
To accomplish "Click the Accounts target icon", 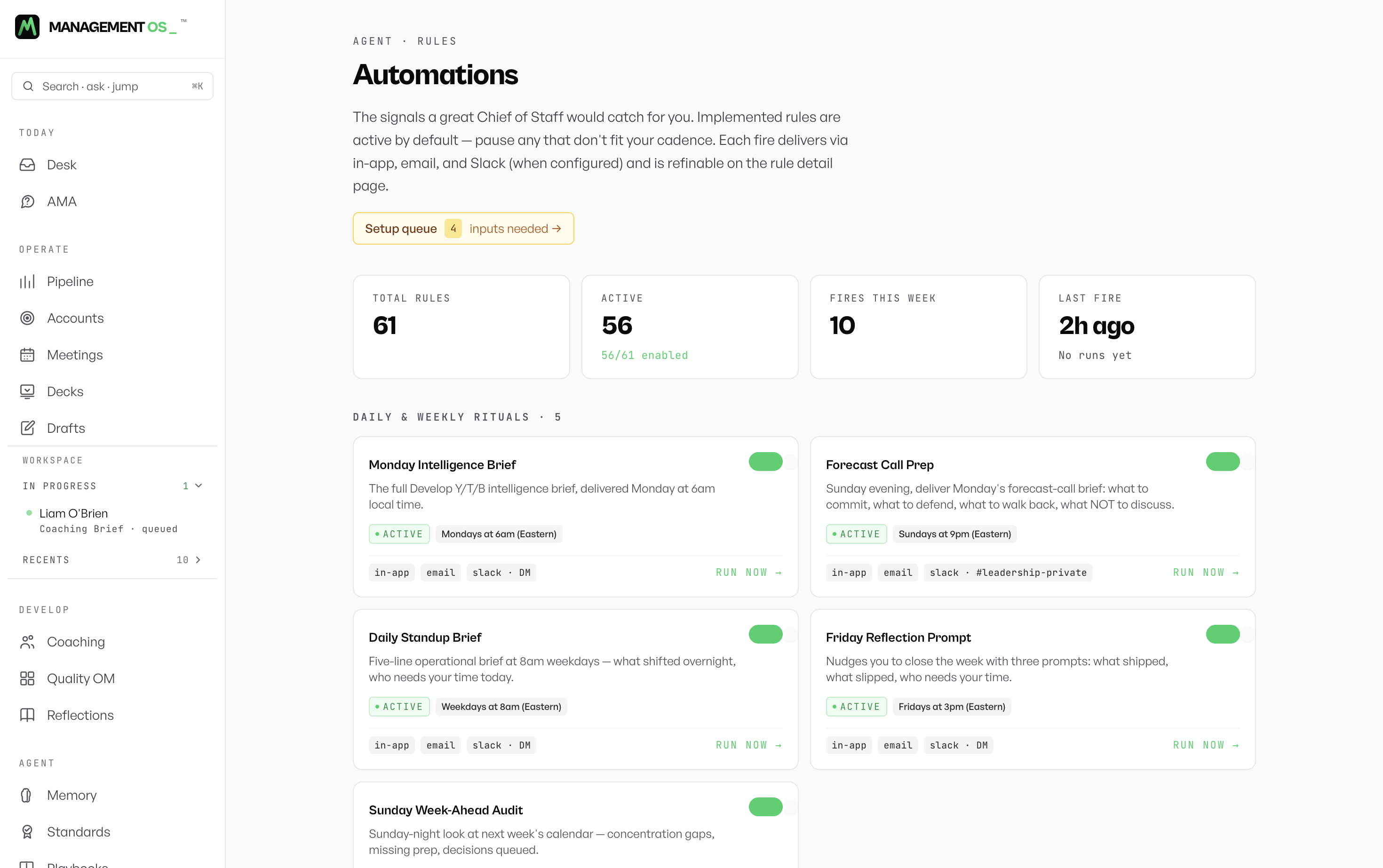I will click(x=27, y=318).
